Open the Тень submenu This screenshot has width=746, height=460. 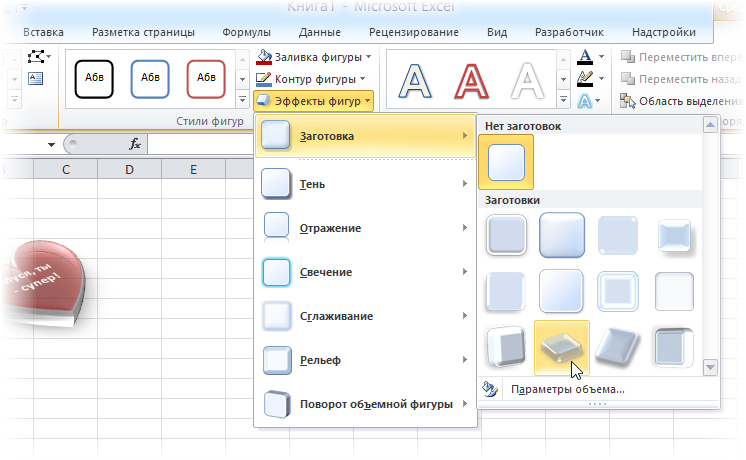coord(365,184)
